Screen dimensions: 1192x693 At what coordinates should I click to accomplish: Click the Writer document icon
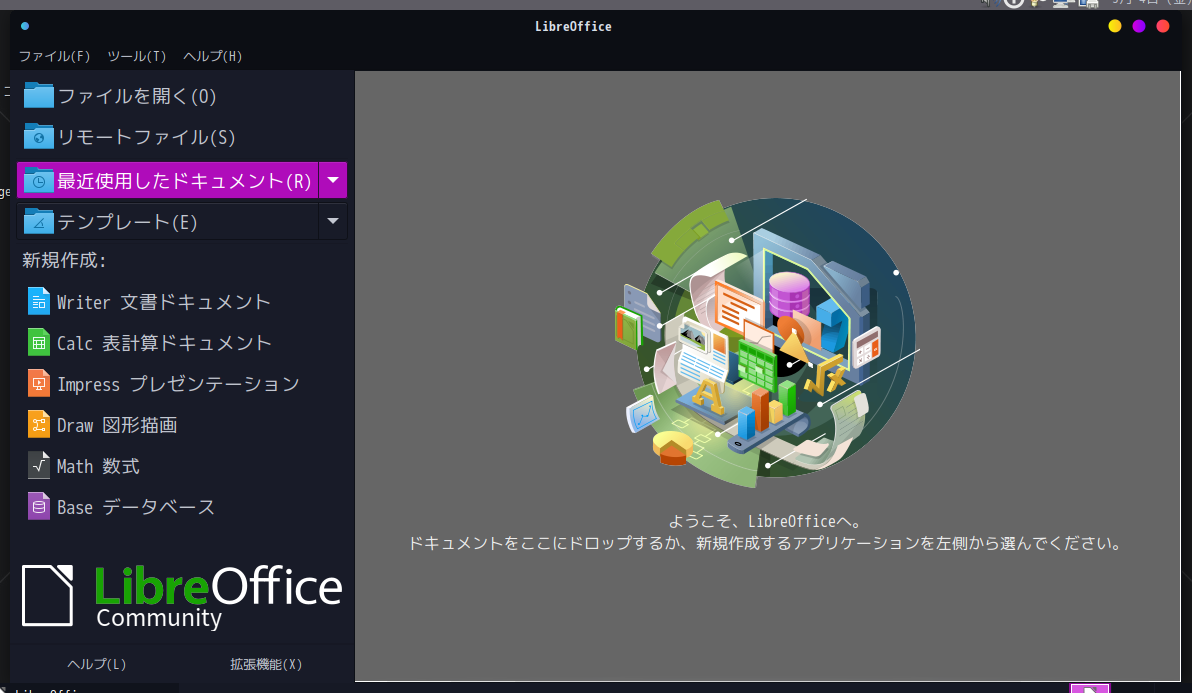(x=39, y=302)
